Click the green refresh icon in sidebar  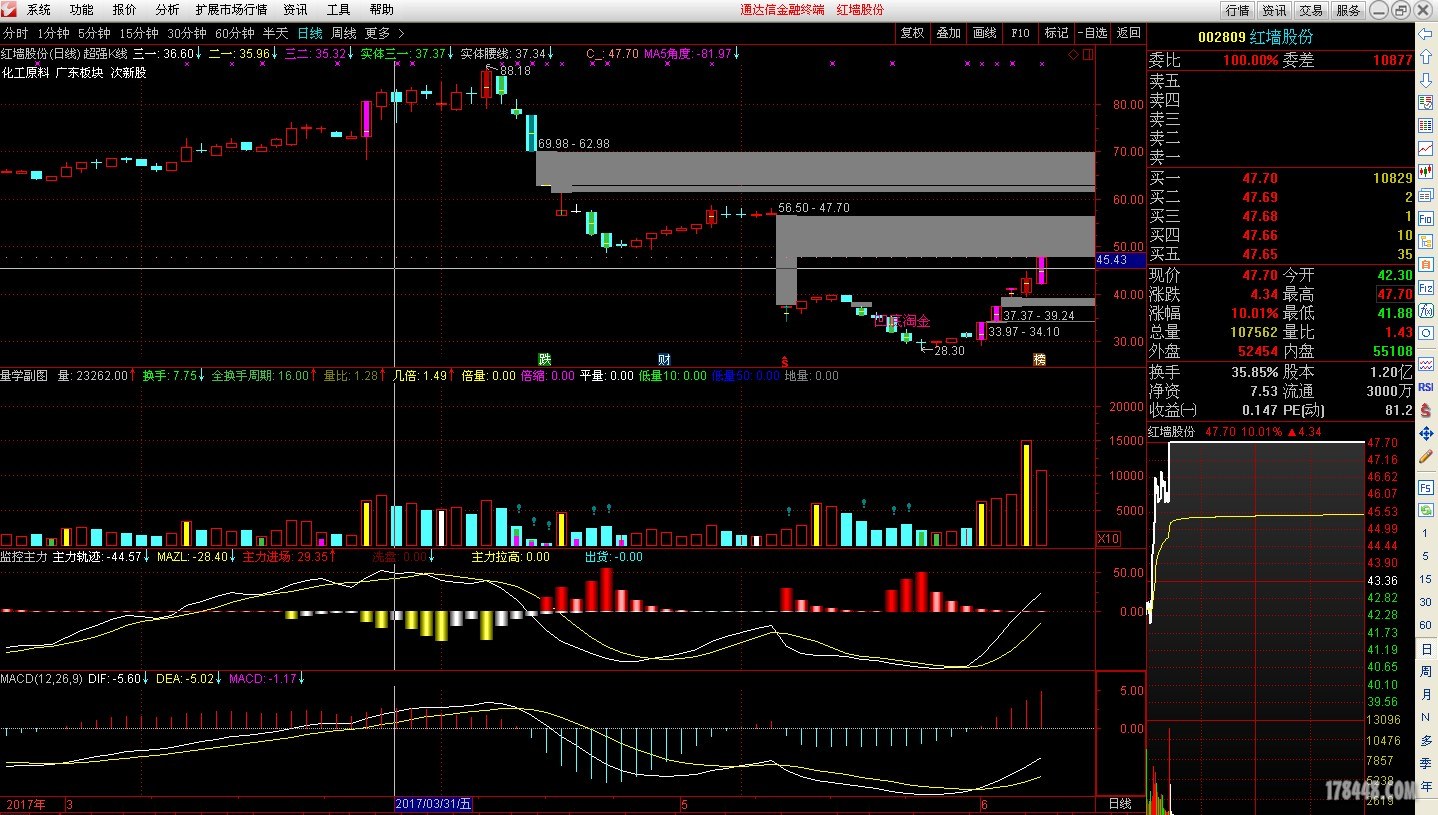pos(1425,510)
